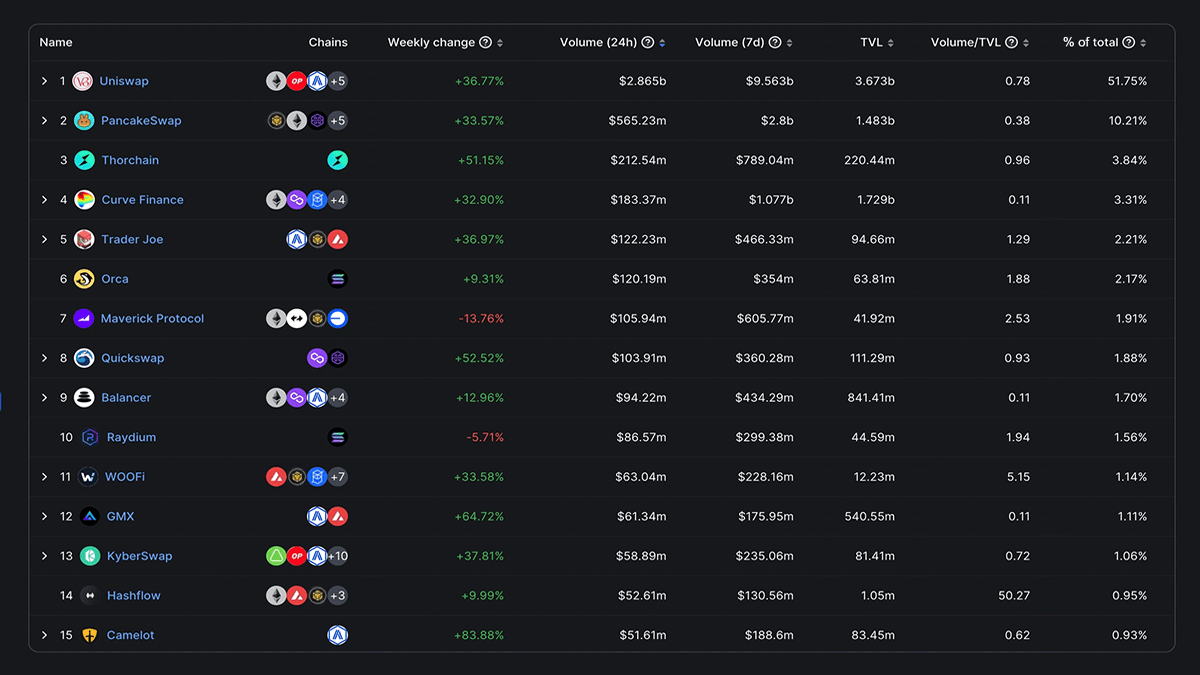The width and height of the screenshot is (1200, 675).
Task: Expand the Uniswap row details
Action: pos(44,81)
